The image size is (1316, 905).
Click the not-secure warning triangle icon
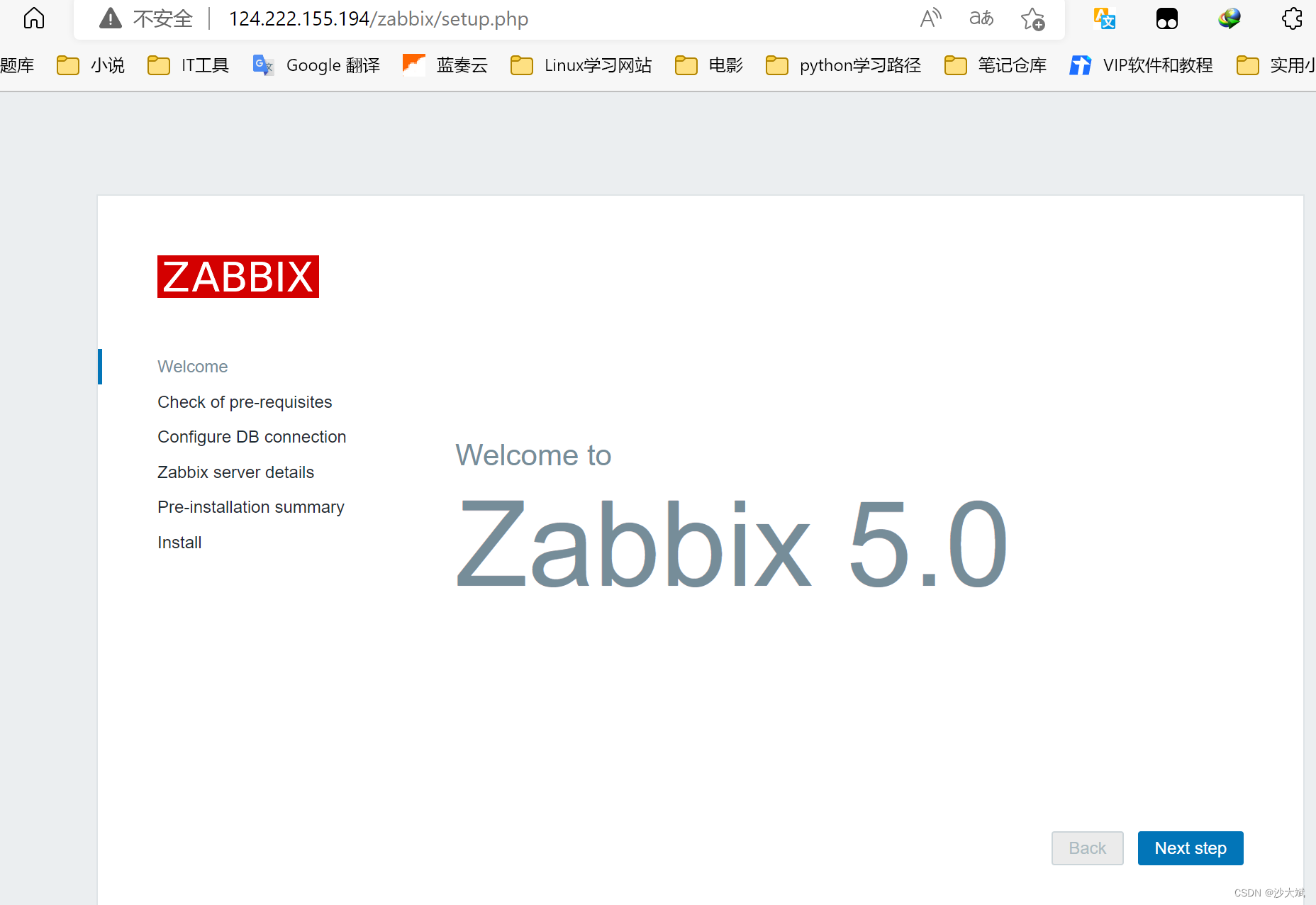coord(110,18)
